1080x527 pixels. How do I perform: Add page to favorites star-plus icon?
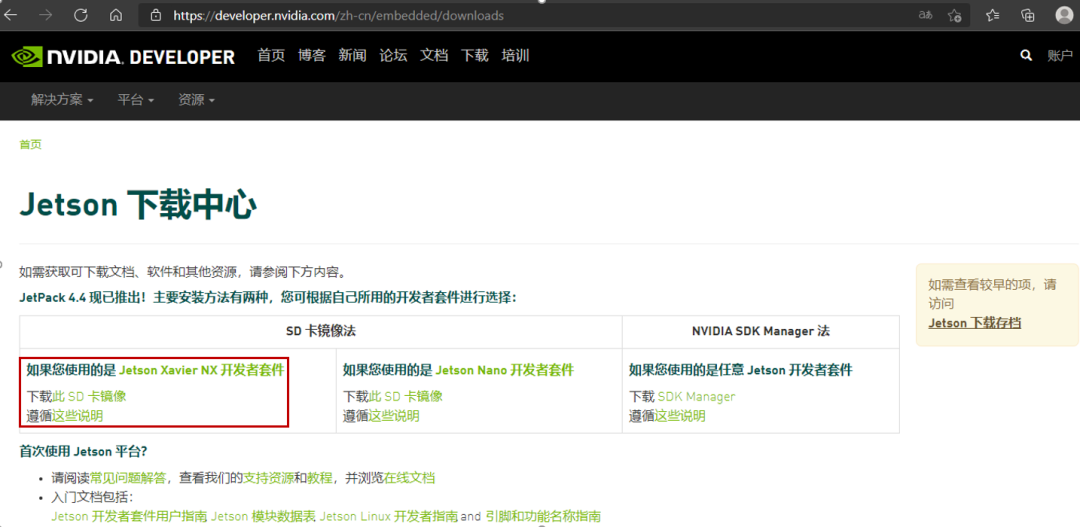(x=954, y=15)
